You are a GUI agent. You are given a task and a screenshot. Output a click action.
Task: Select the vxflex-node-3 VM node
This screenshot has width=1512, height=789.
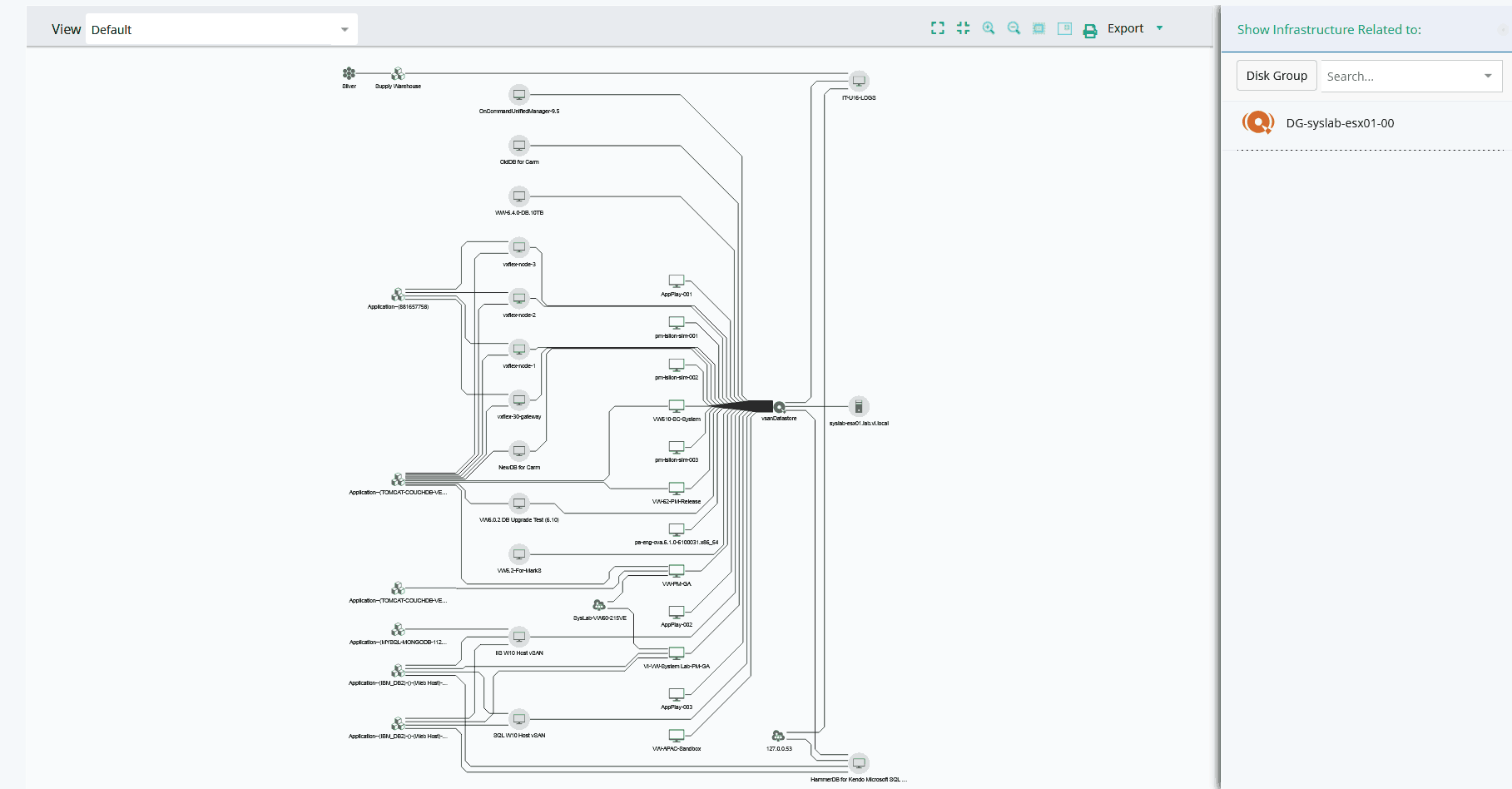(519, 247)
